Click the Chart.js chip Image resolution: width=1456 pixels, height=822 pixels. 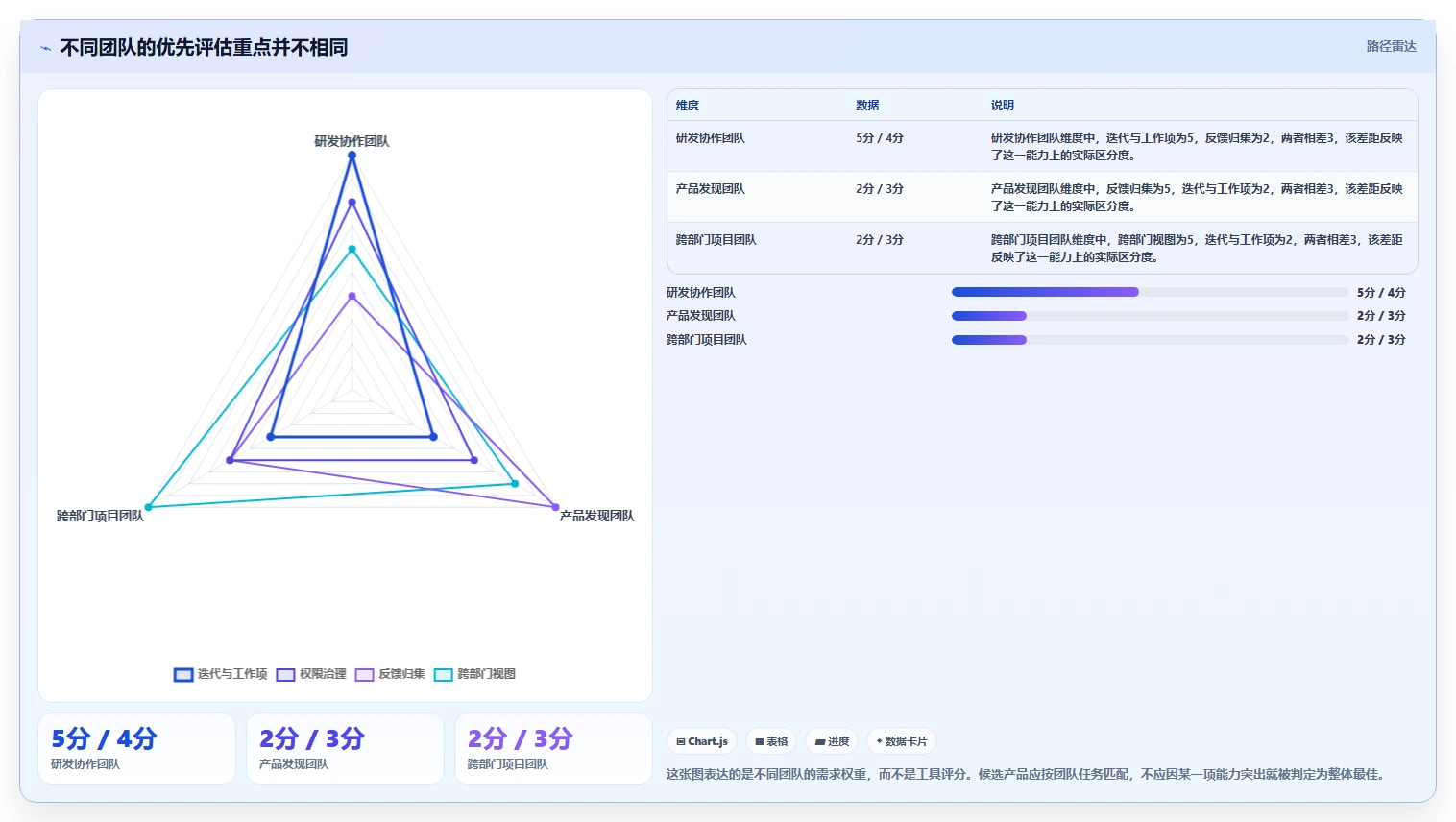pyautogui.click(x=702, y=741)
